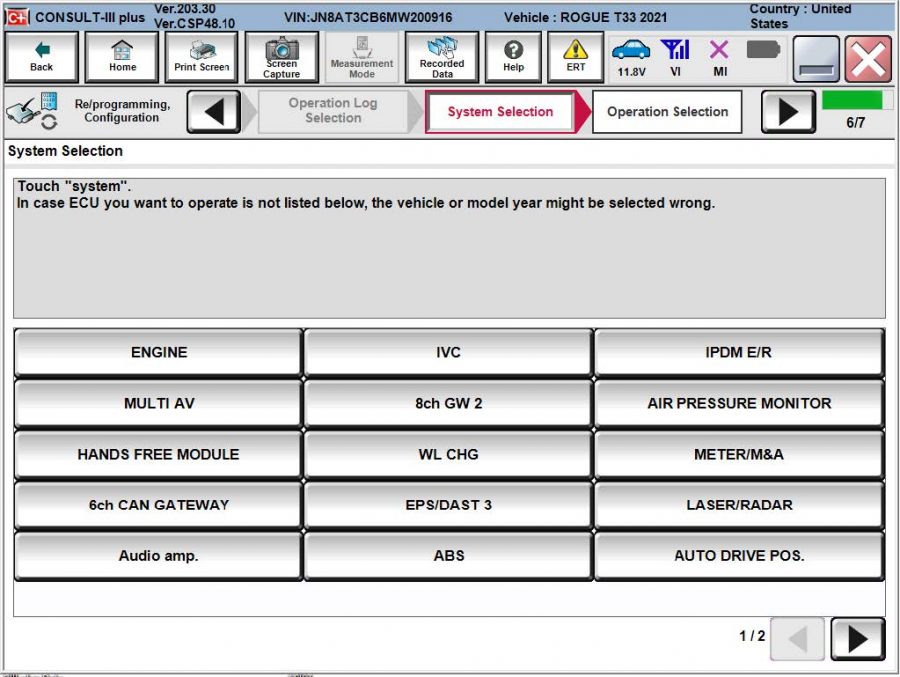Click the Screen Capture camera icon
This screenshot has width=900, height=677.
pyautogui.click(x=281, y=56)
